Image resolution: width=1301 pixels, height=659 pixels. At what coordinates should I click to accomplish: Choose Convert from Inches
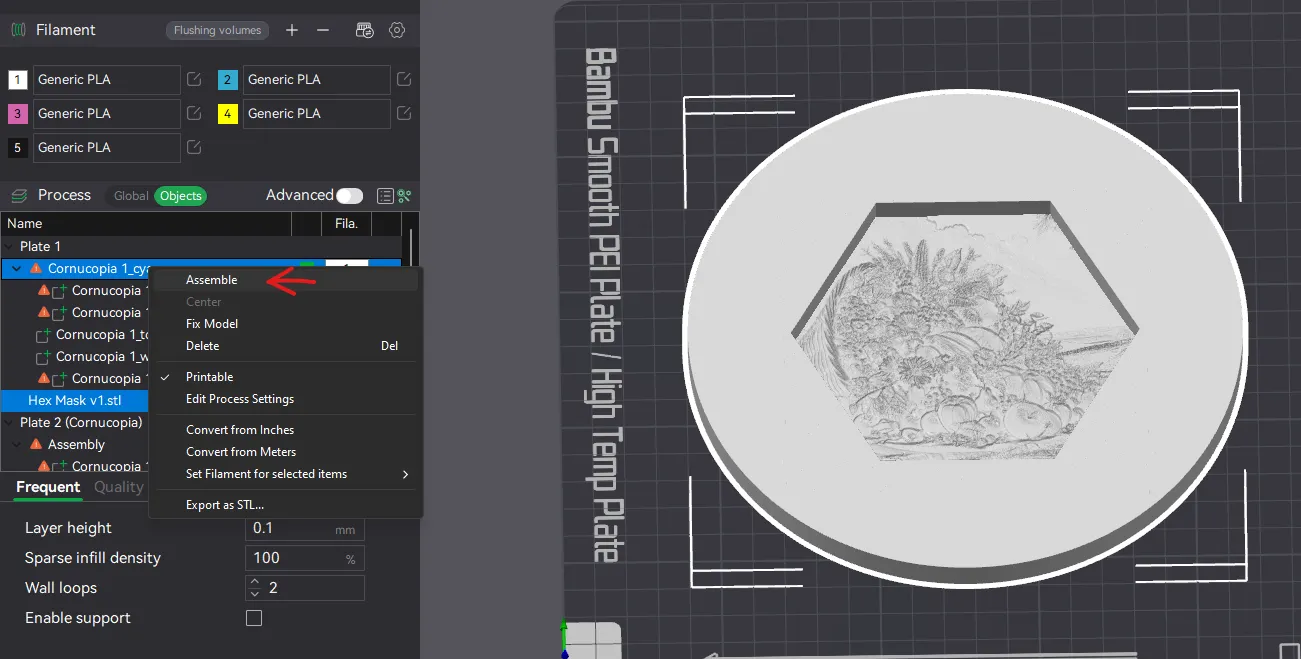(x=285, y=430)
